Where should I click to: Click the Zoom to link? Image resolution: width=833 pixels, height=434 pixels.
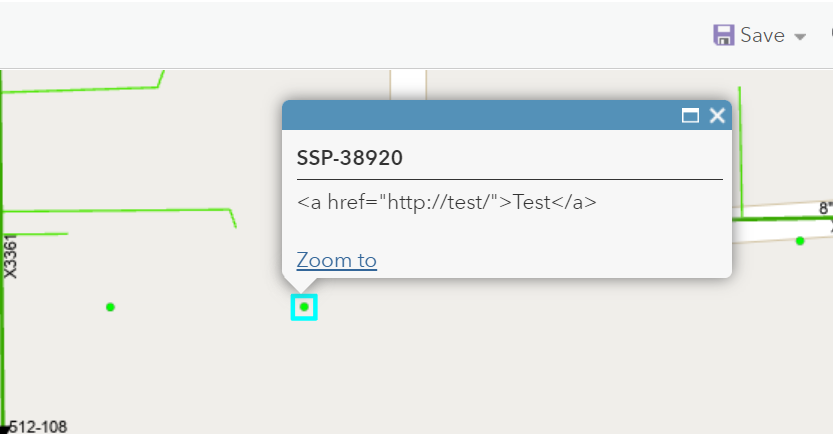tap(336, 261)
